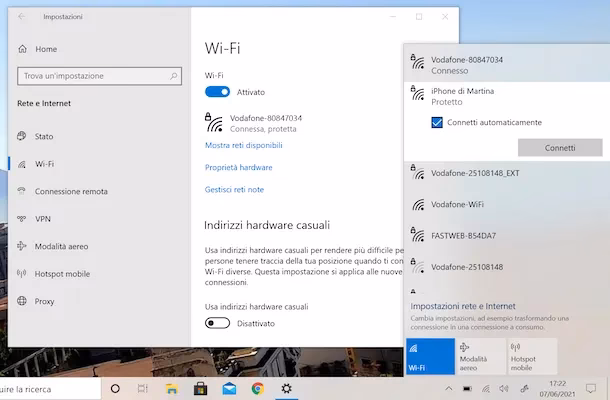The image size is (610, 400).
Task: Go to Hotspot mobile settings section
Action: [x=62, y=273]
